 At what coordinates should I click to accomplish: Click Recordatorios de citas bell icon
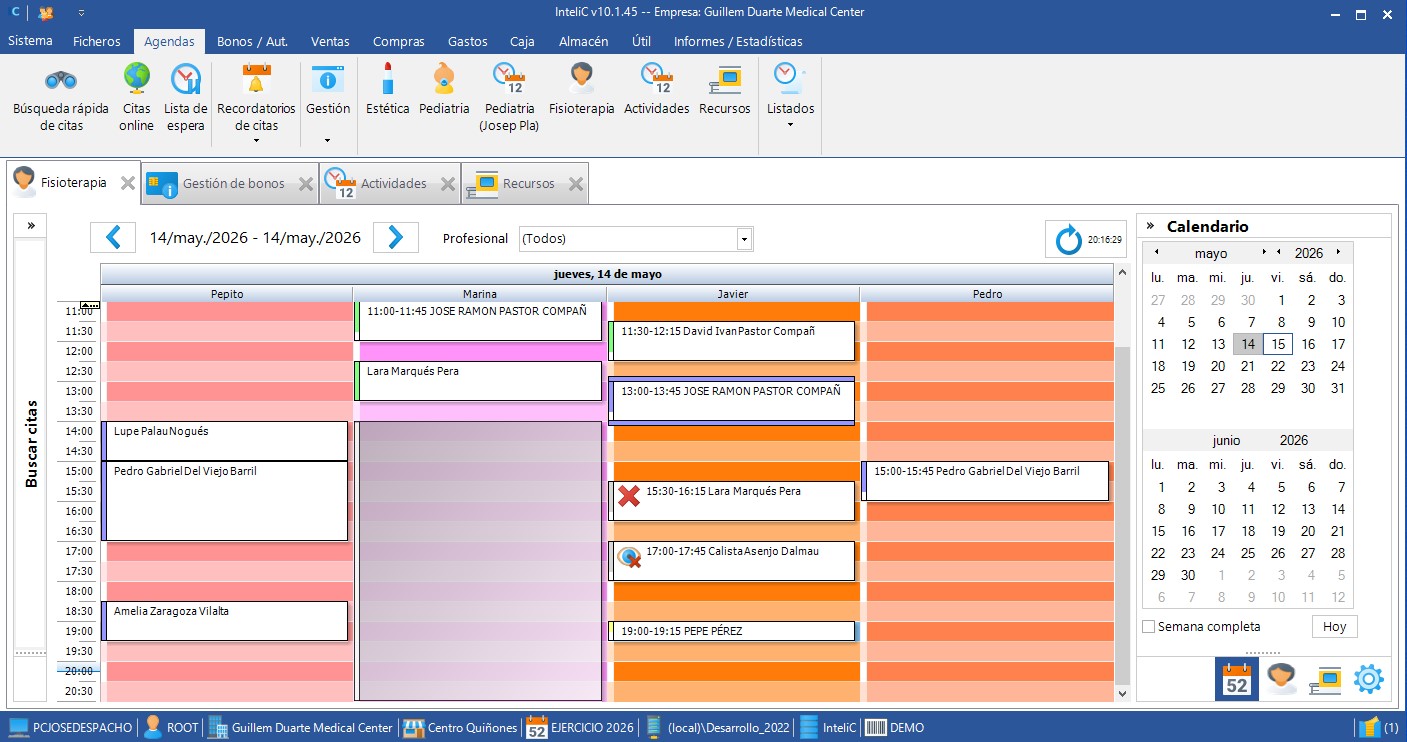click(x=257, y=78)
